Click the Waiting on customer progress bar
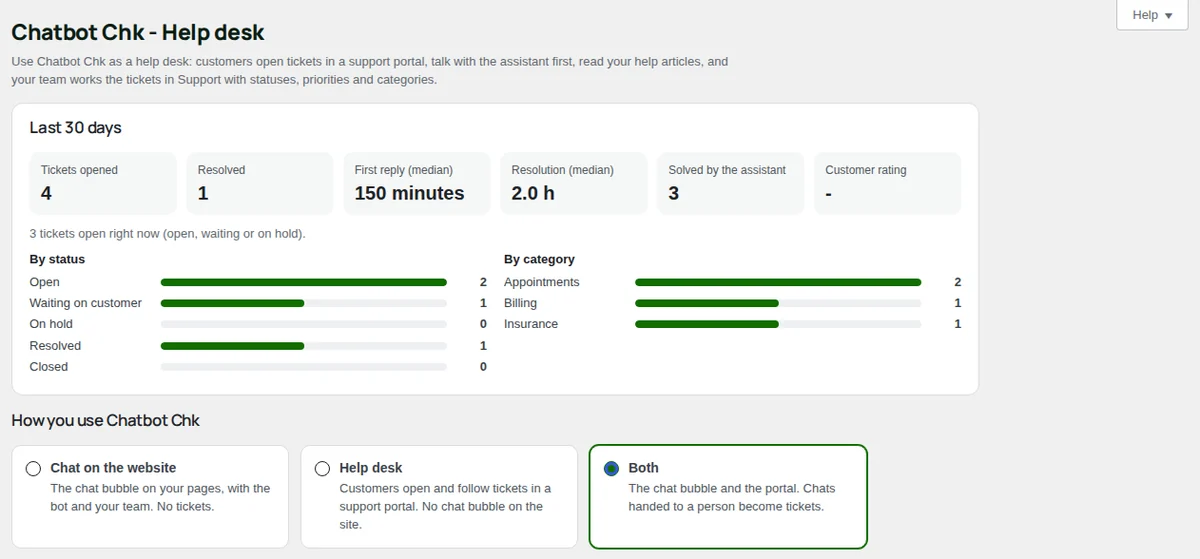 click(x=304, y=303)
